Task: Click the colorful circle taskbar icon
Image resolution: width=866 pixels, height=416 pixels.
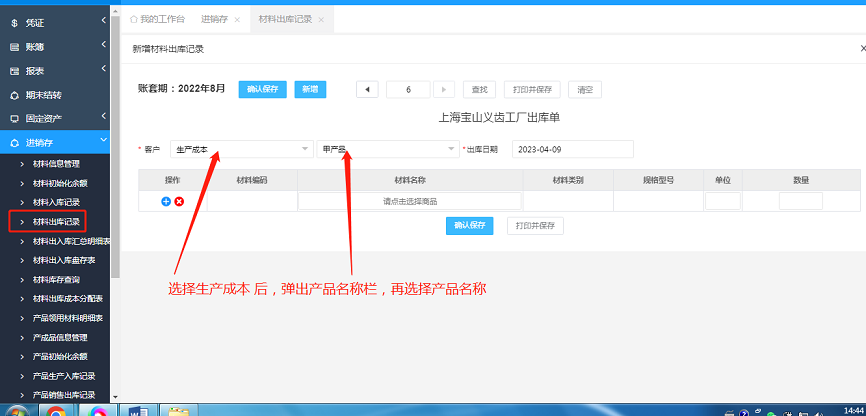Action: [96, 412]
